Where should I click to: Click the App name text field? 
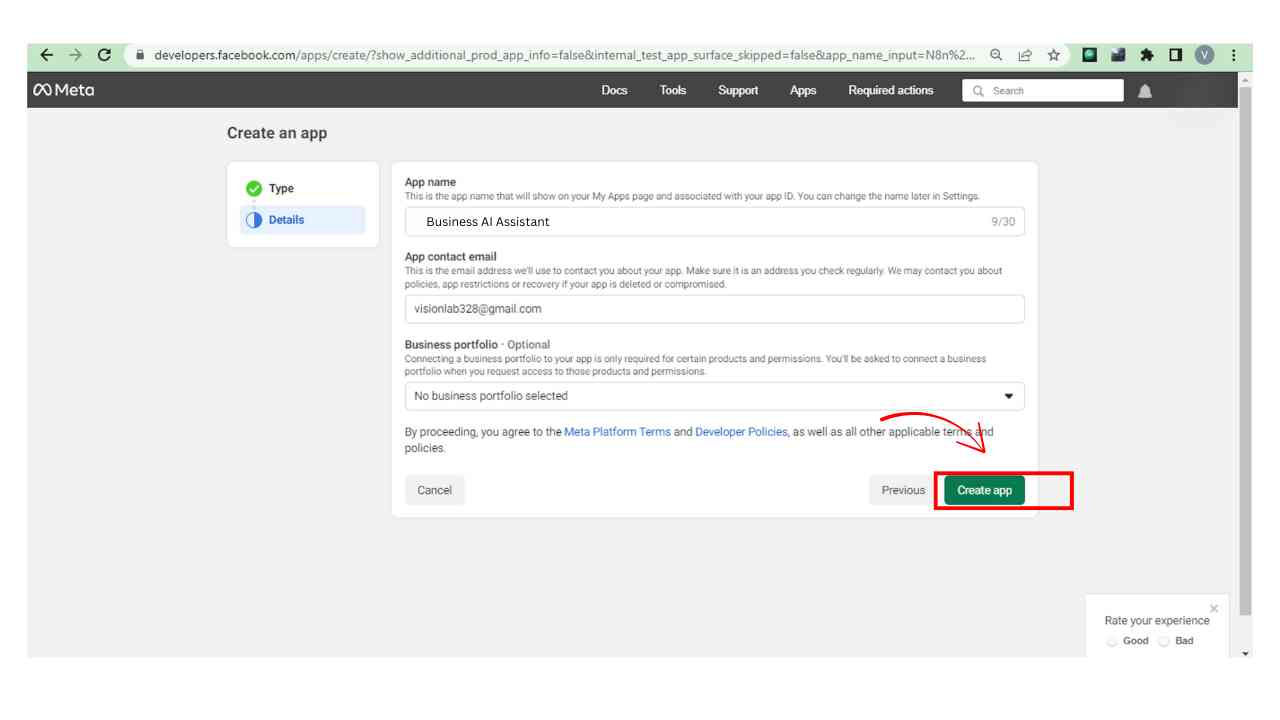click(700, 222)
